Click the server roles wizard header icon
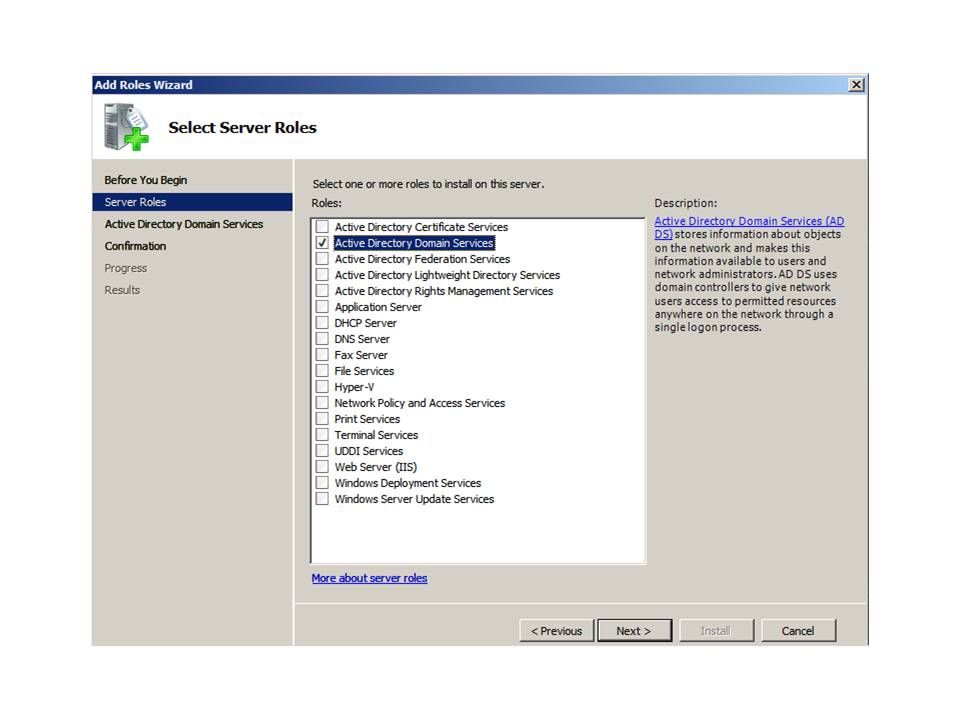 coord(126,126)
